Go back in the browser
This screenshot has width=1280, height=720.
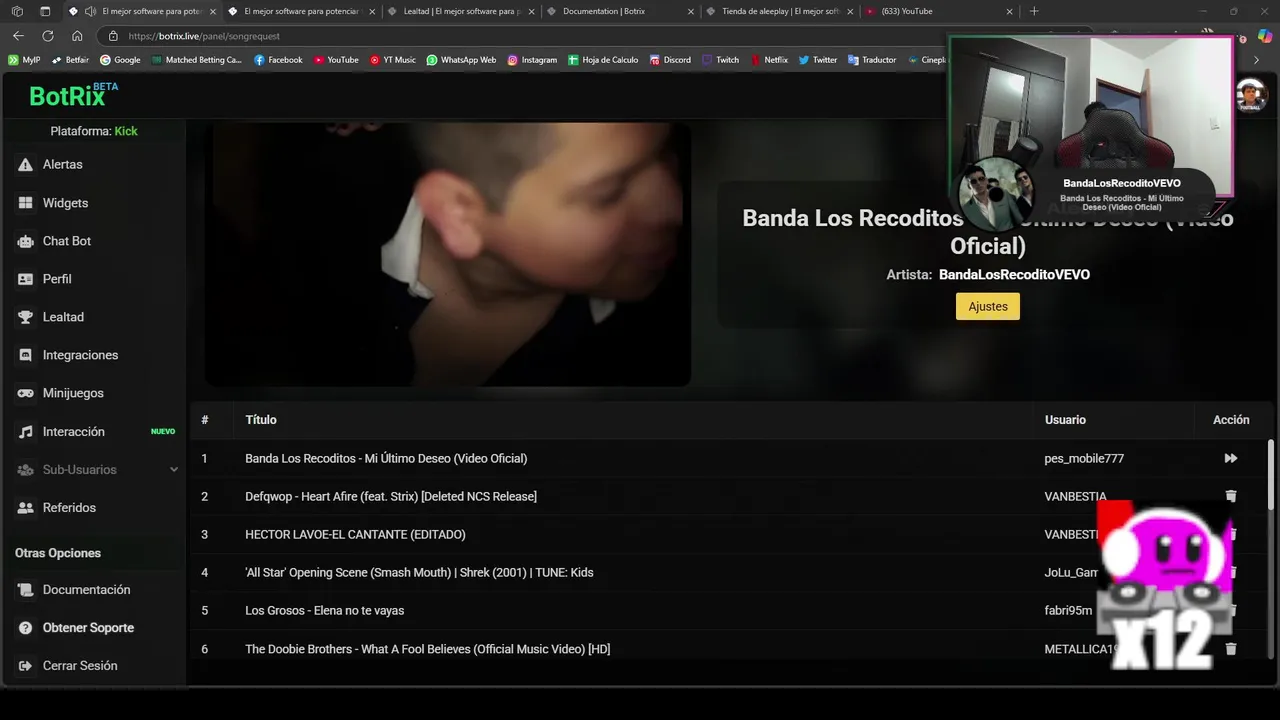(18, 36)
